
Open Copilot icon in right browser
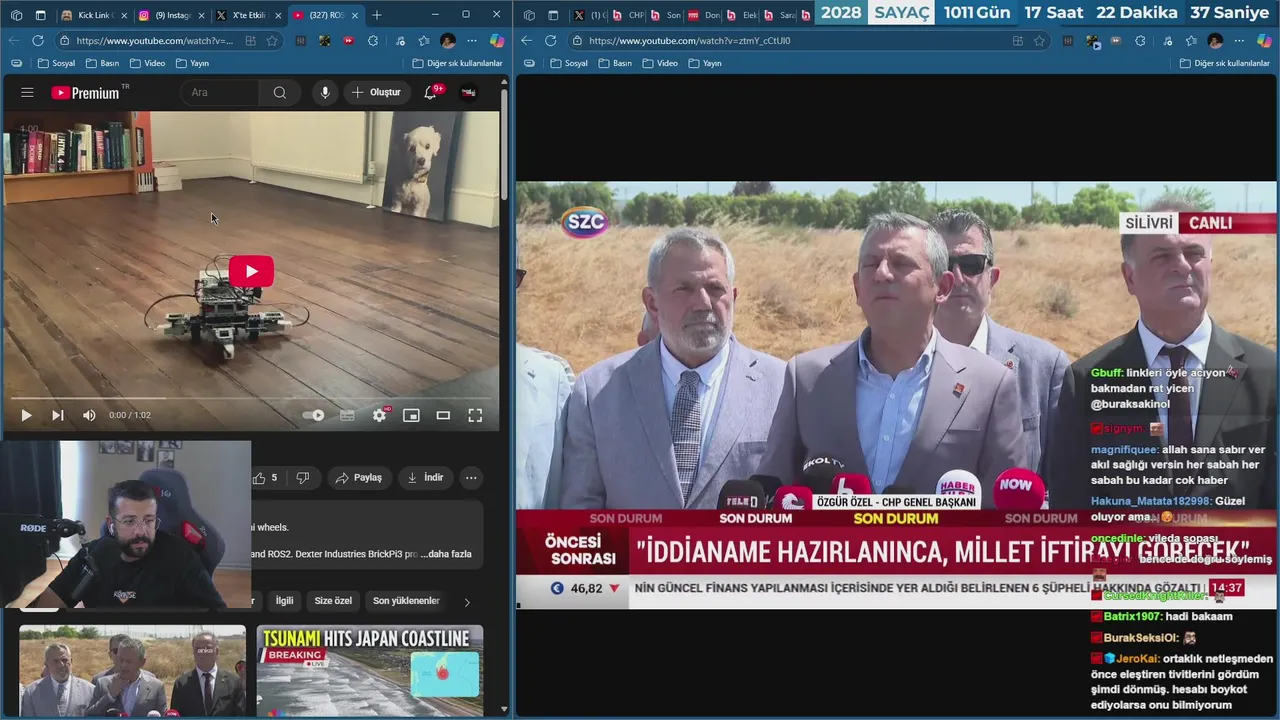coord(1264,41)
